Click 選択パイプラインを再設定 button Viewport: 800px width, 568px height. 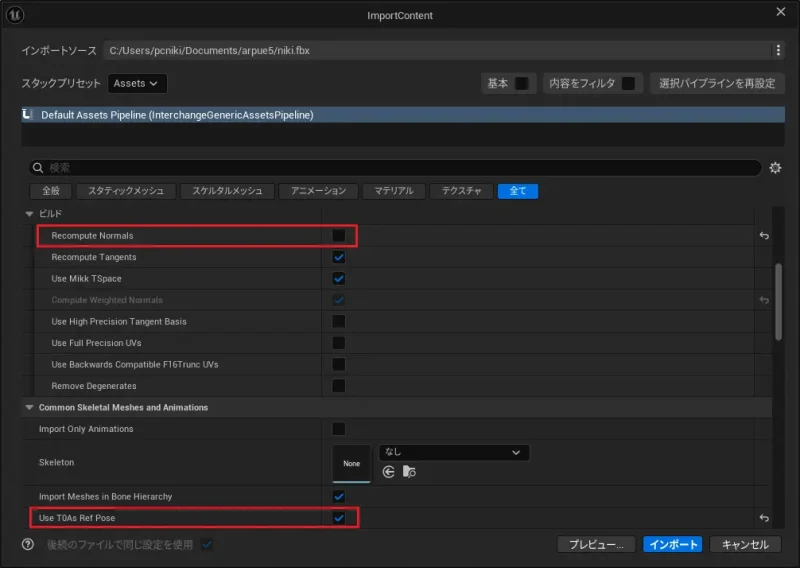717,83
